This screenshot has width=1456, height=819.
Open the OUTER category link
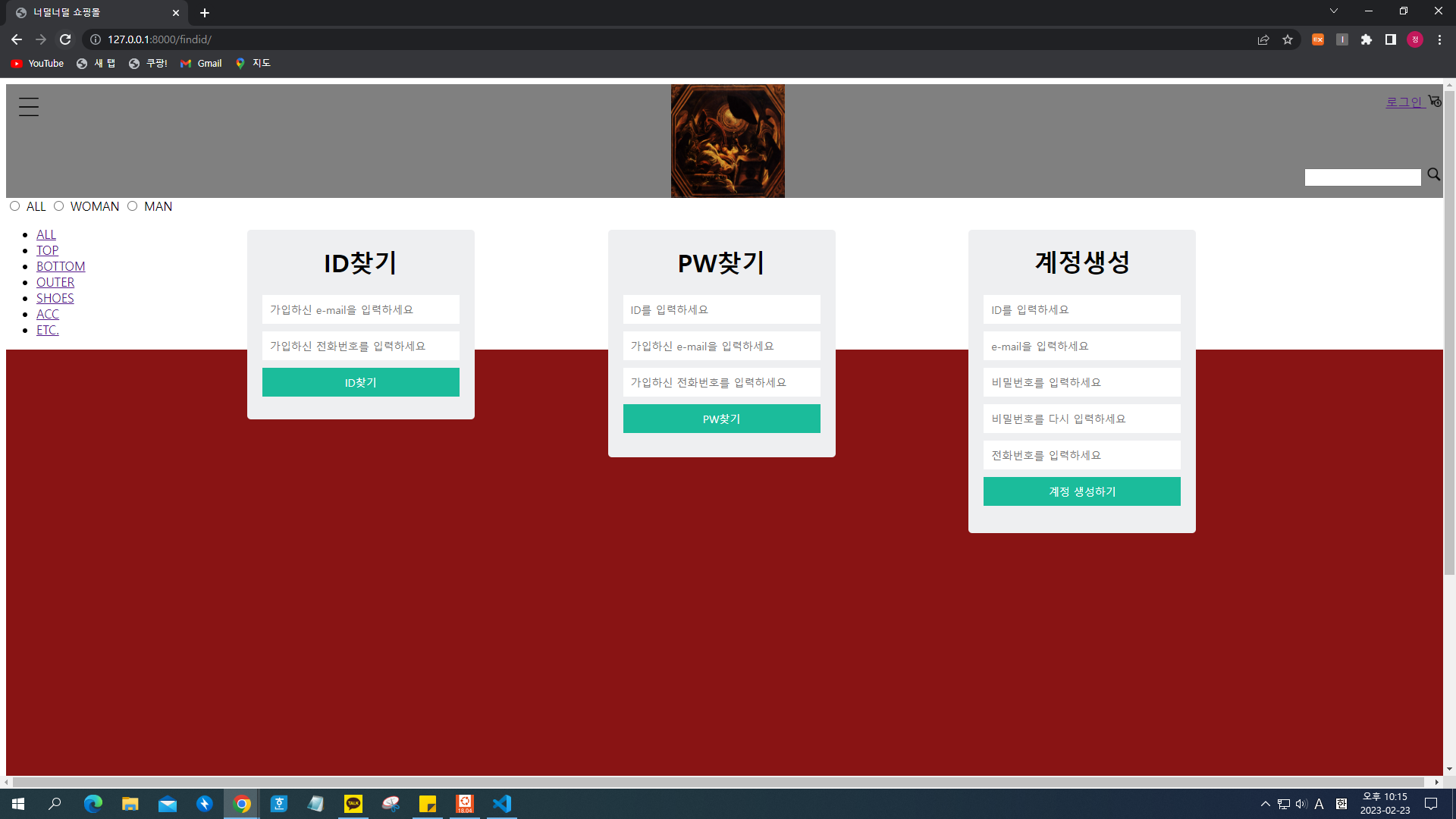point(55,282)
